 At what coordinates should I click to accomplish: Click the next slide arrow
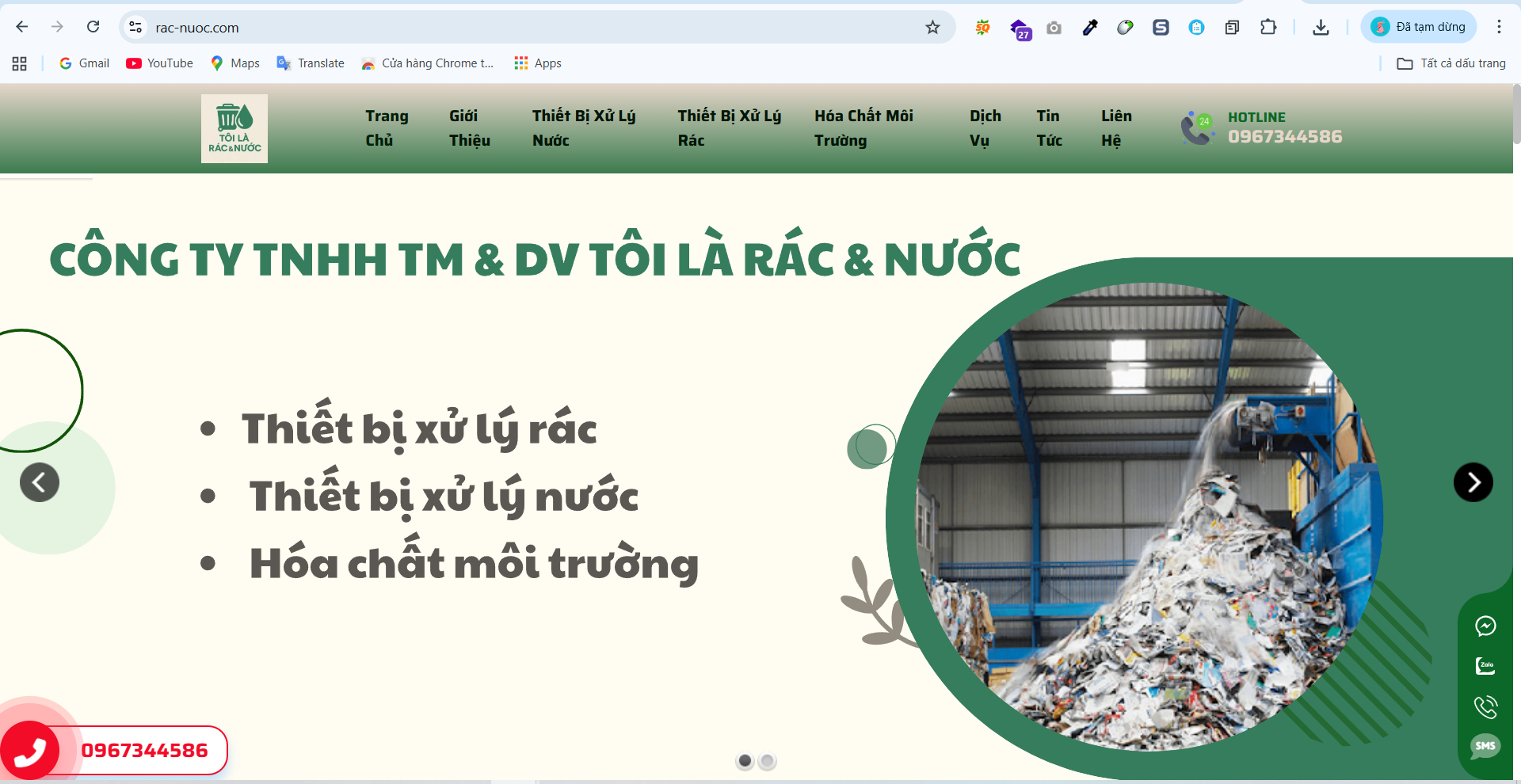pyautogui.click(x=1473, y=481)
